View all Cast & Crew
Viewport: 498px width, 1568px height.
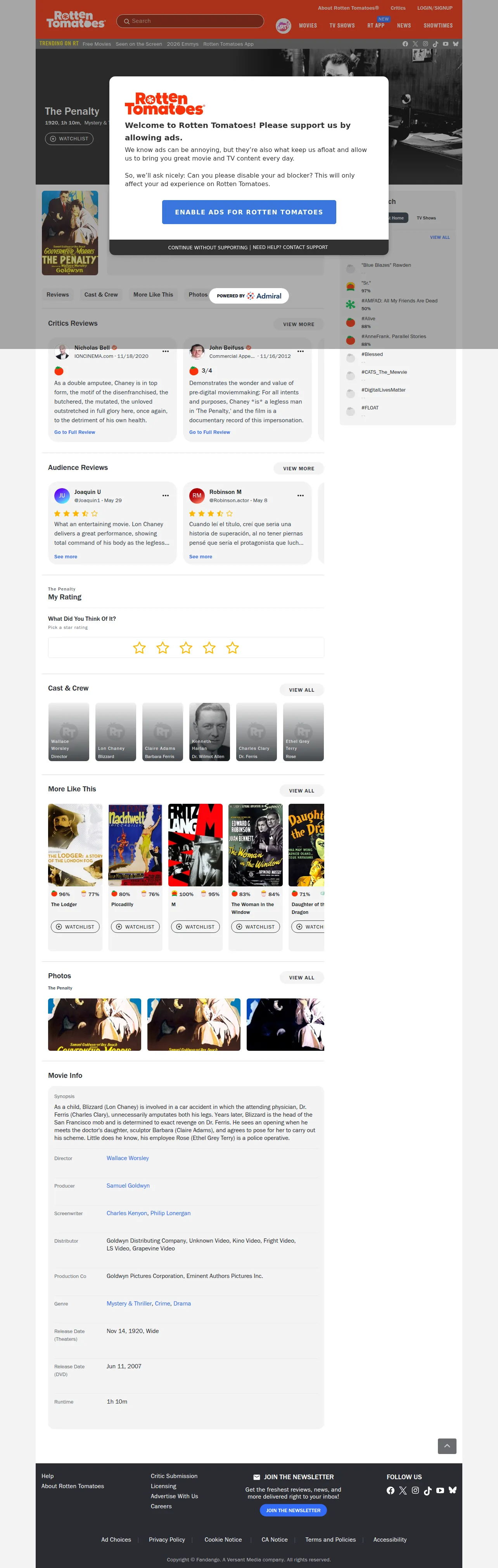point(302,690)
